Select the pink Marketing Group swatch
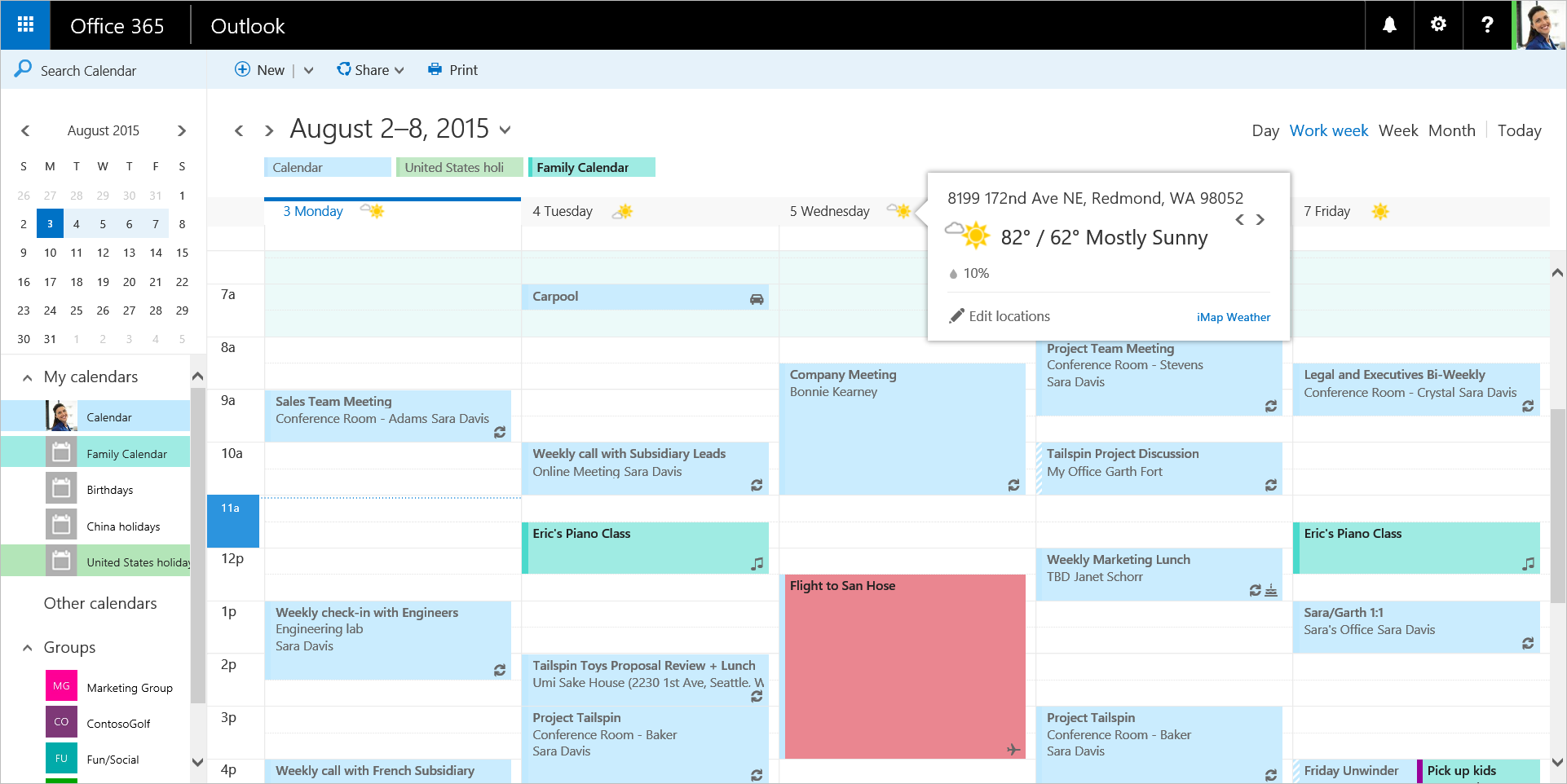The height and width of the screenshot is (784, 1567). point(61,686)
